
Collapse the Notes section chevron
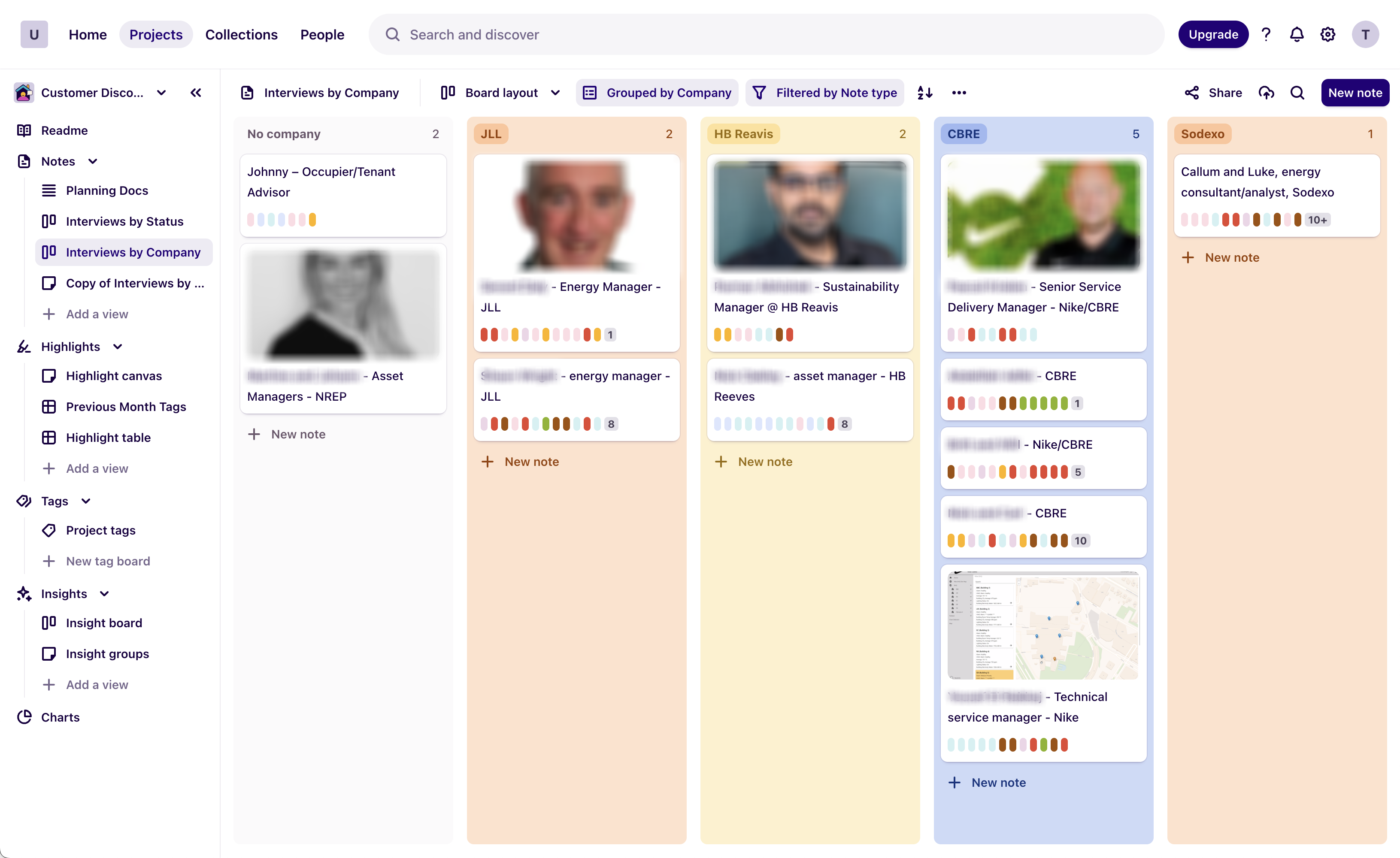point(93,161)
